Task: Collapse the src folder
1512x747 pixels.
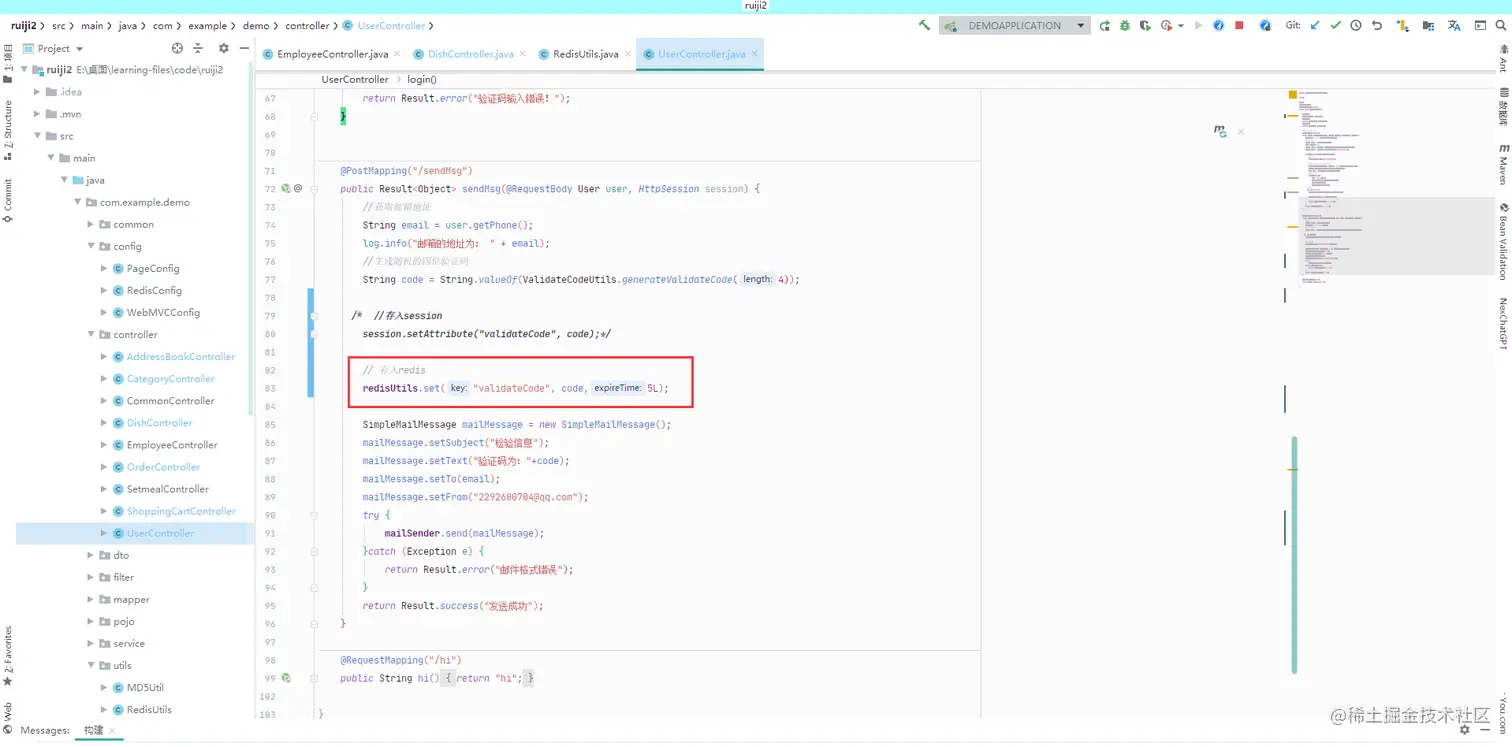Action: click(x=37, y=136)
